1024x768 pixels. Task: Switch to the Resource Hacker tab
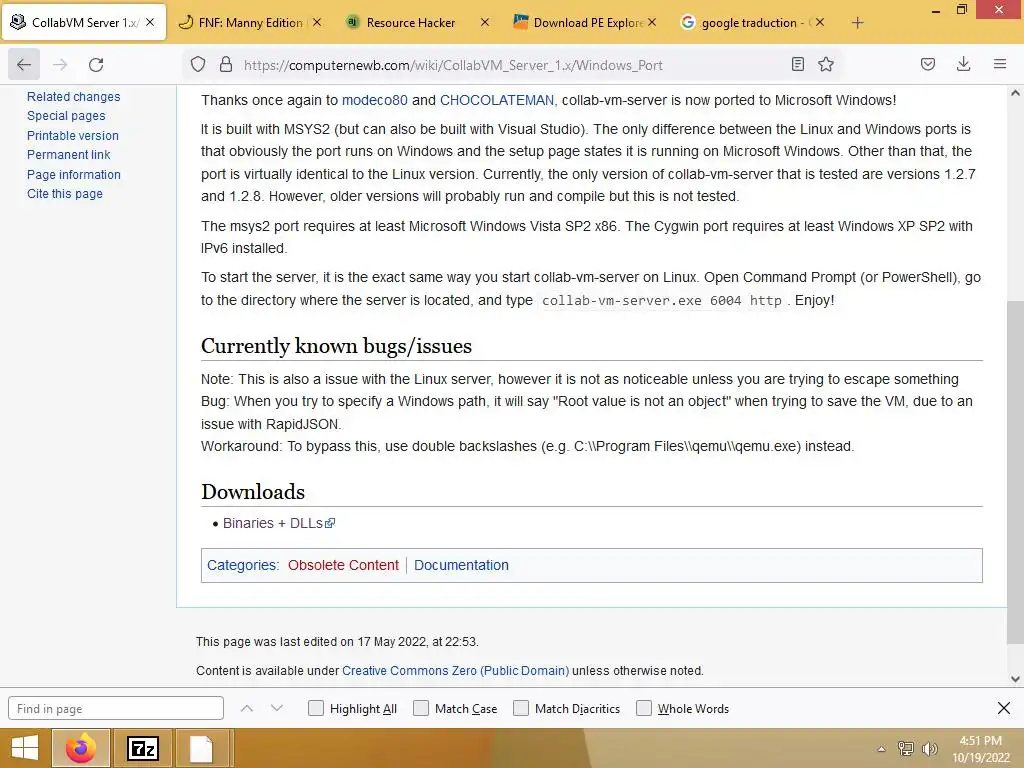(418, 22)
